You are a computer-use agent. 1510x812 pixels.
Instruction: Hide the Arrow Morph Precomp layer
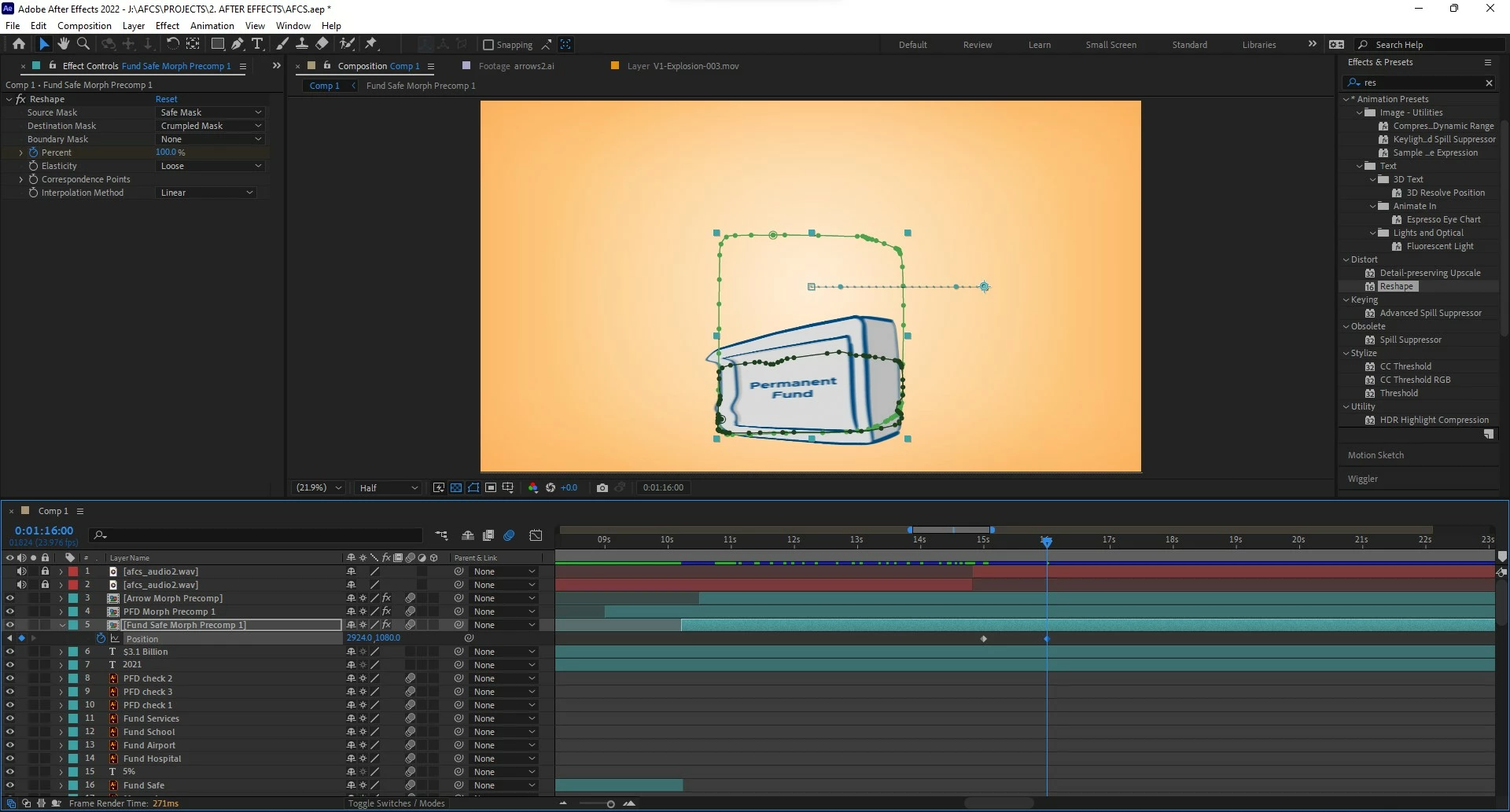(x=10, y=598)
